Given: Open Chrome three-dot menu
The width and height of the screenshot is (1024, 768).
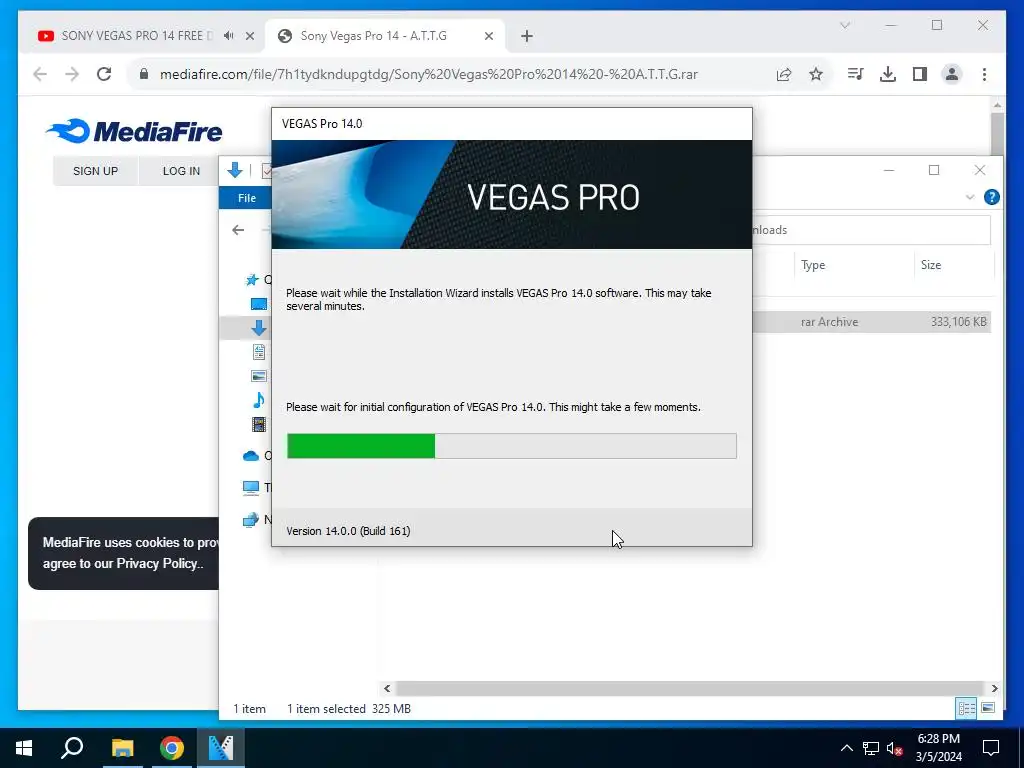Looking at the screenshot, I should tap(984, 74).
